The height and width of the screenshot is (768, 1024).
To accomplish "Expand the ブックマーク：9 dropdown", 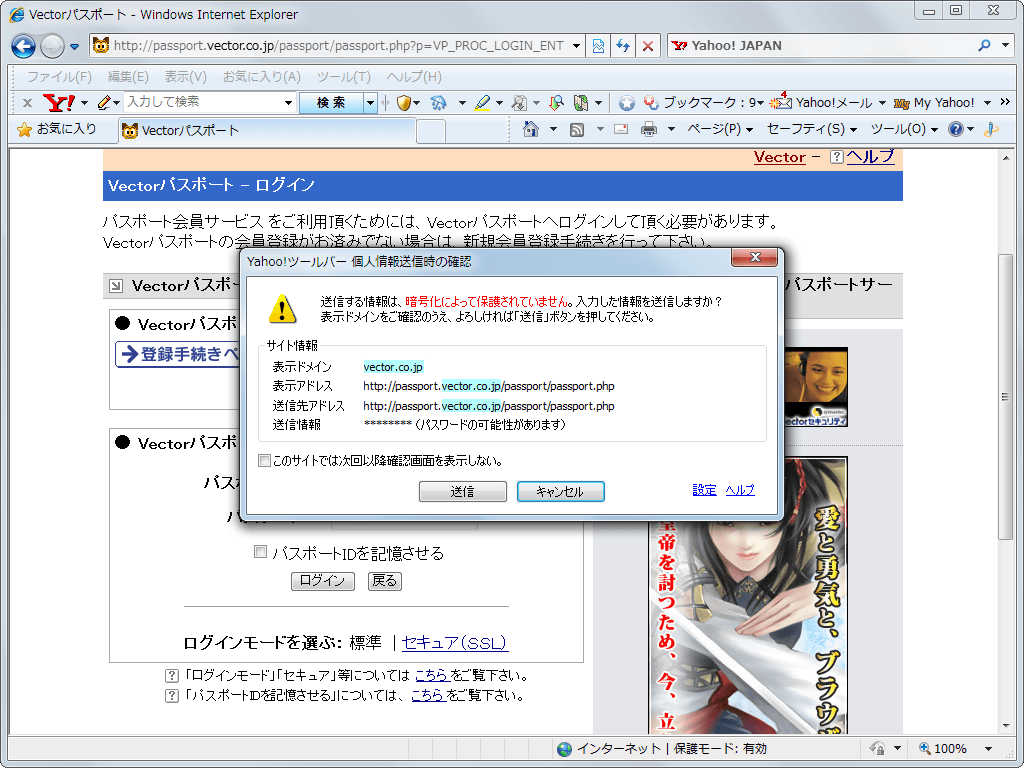I will click(x=761, y=103).
